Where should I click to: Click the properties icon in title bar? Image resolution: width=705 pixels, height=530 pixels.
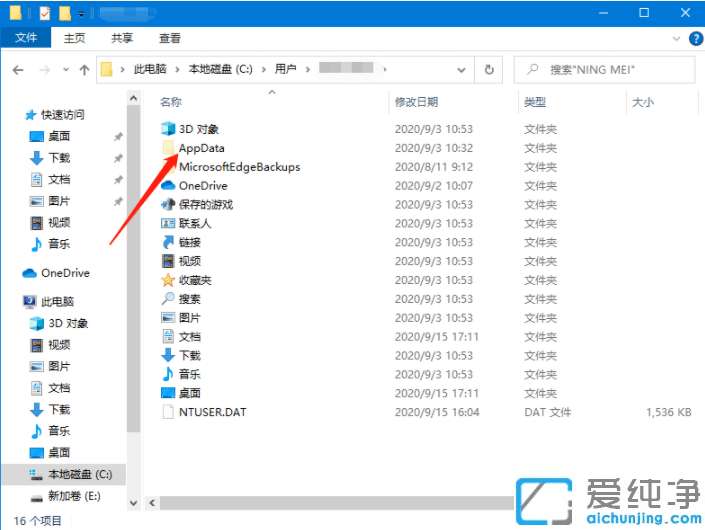(x=45, y=13)
